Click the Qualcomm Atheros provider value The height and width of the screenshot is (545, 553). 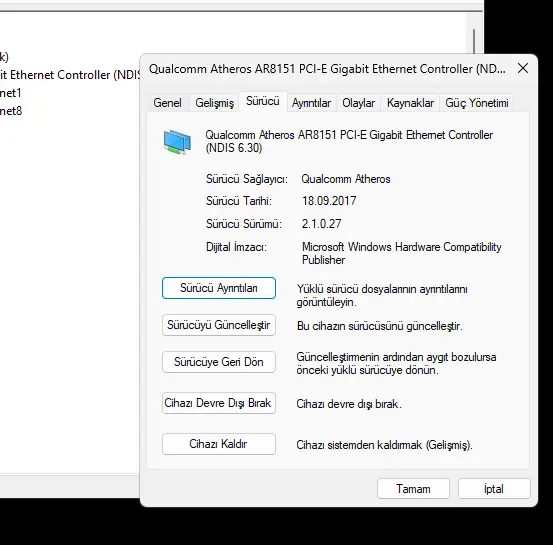tap(346, 179)
